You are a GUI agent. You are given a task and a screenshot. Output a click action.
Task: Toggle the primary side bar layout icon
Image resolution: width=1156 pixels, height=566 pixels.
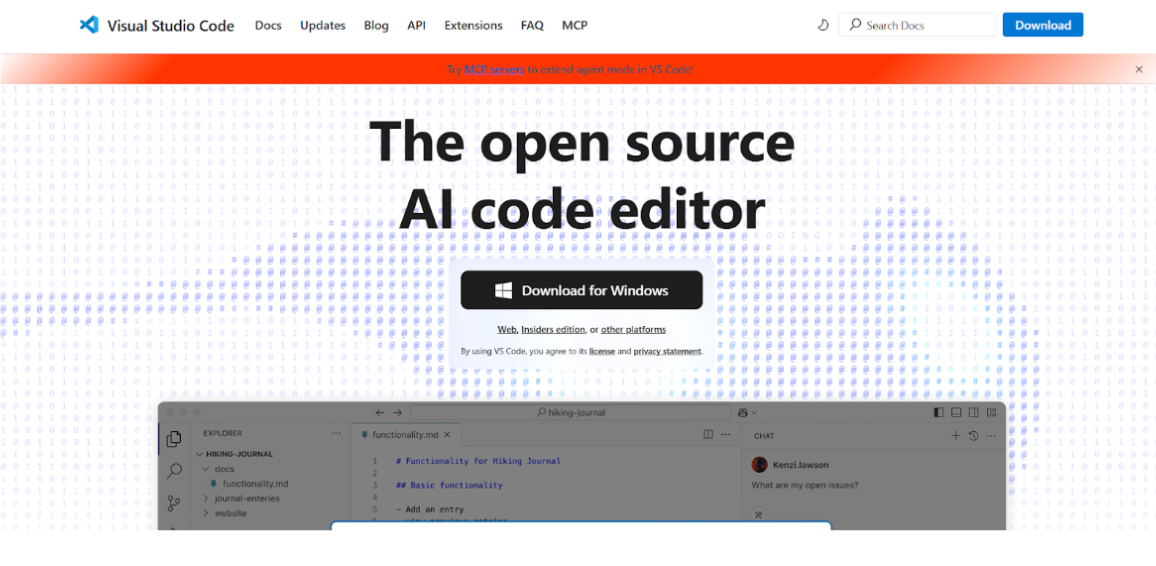[x=939, y=413]
